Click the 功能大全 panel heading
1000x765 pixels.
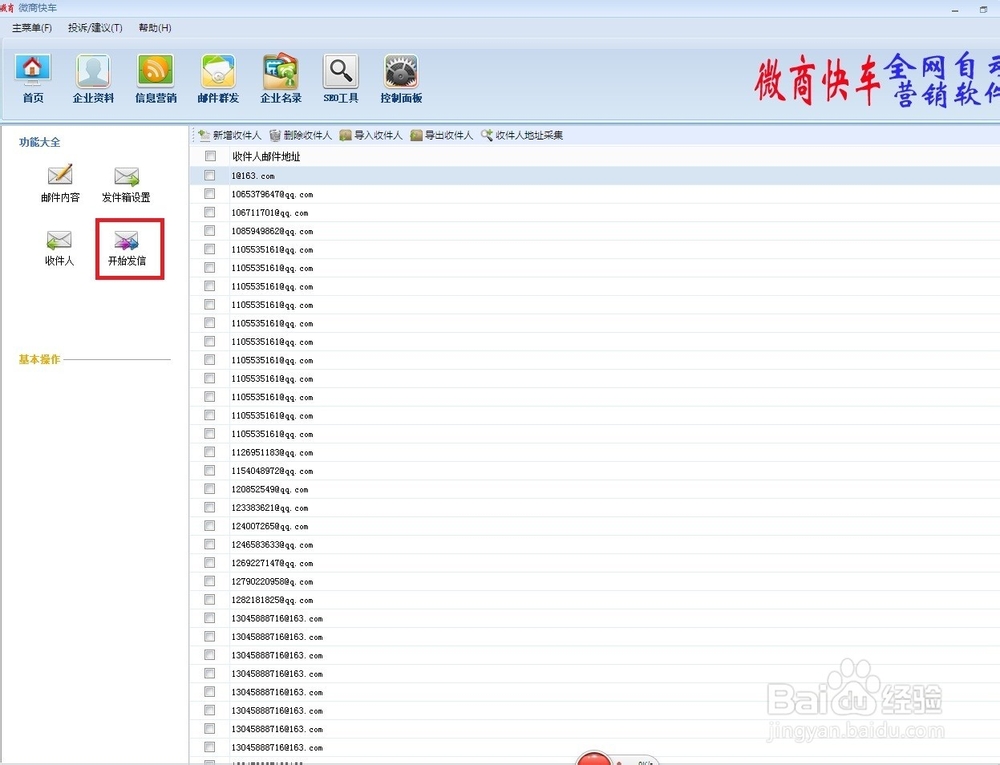pyautogui.click(x=40, y=142)
